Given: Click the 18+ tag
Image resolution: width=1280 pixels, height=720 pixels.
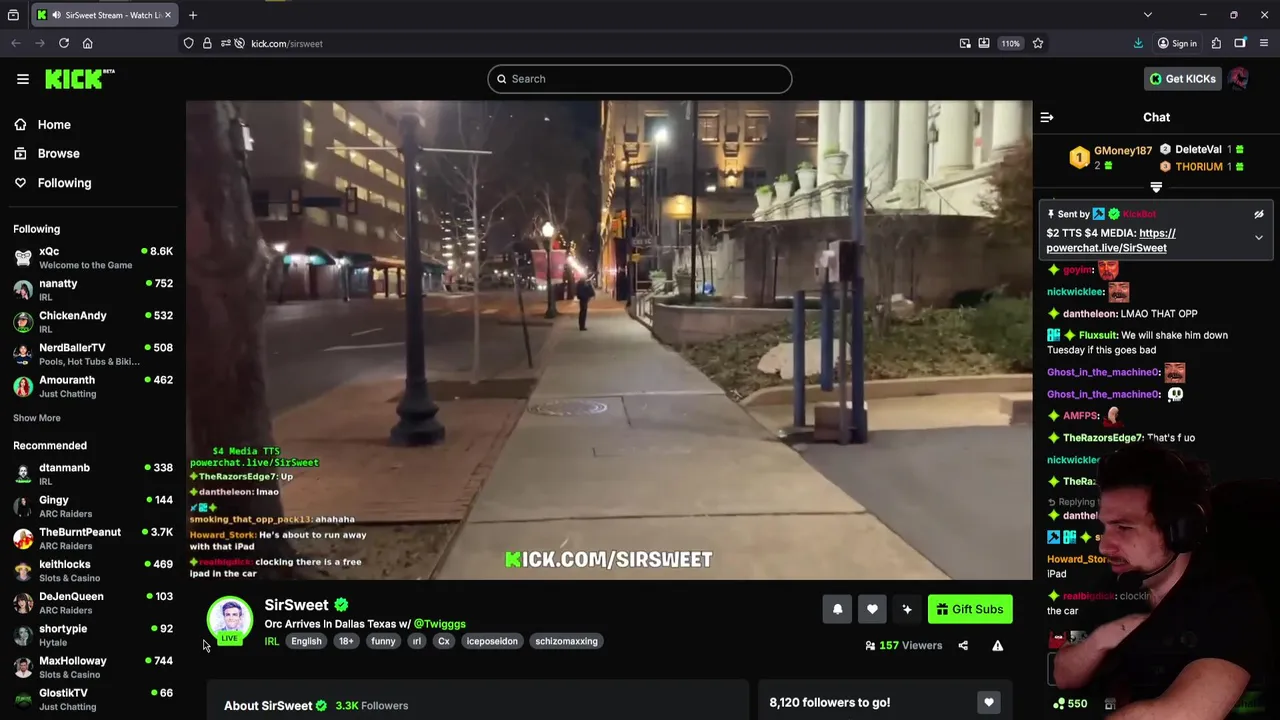Looking at the screenshot, I should point(346,642).
